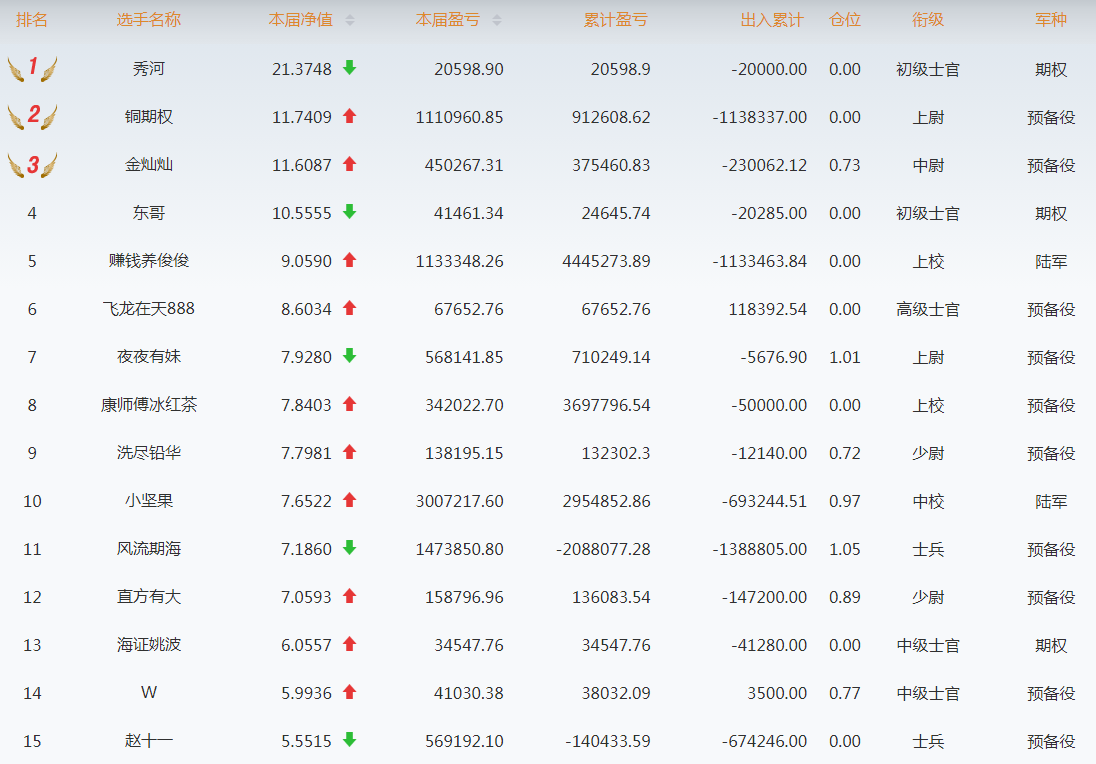The width and height of the screenshot is (1096, 764).
Task: Click the 排名 column header
Action: [32, 20]
